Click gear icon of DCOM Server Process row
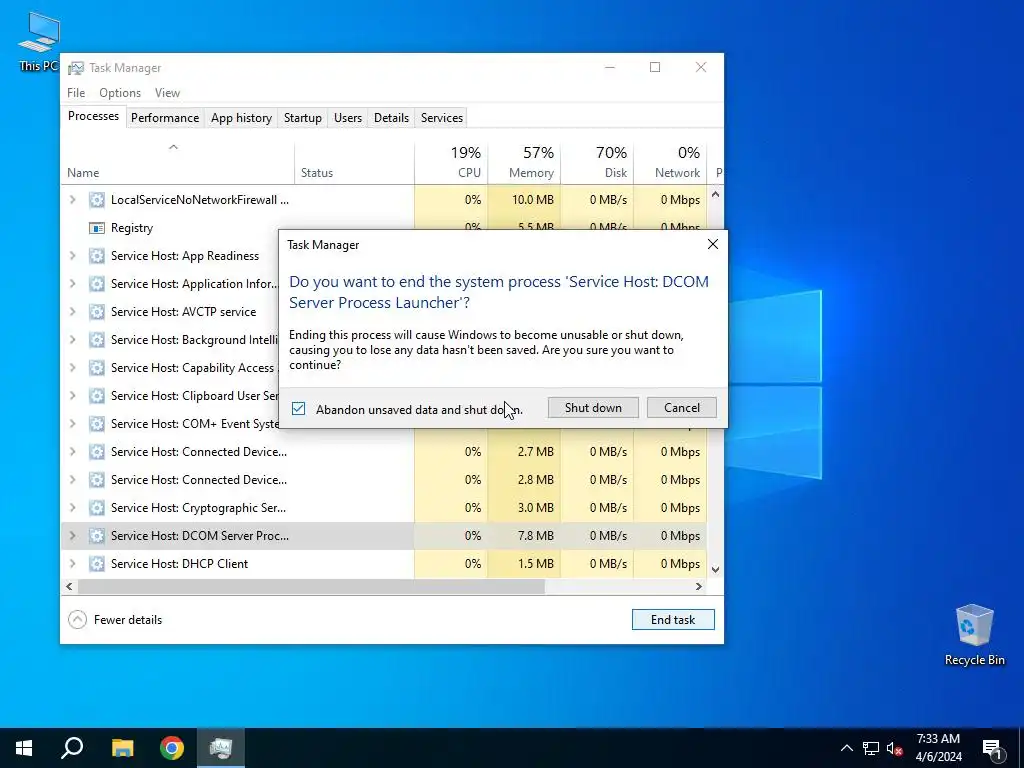This screenshot has height=768, width=1024. coord(97,536)
